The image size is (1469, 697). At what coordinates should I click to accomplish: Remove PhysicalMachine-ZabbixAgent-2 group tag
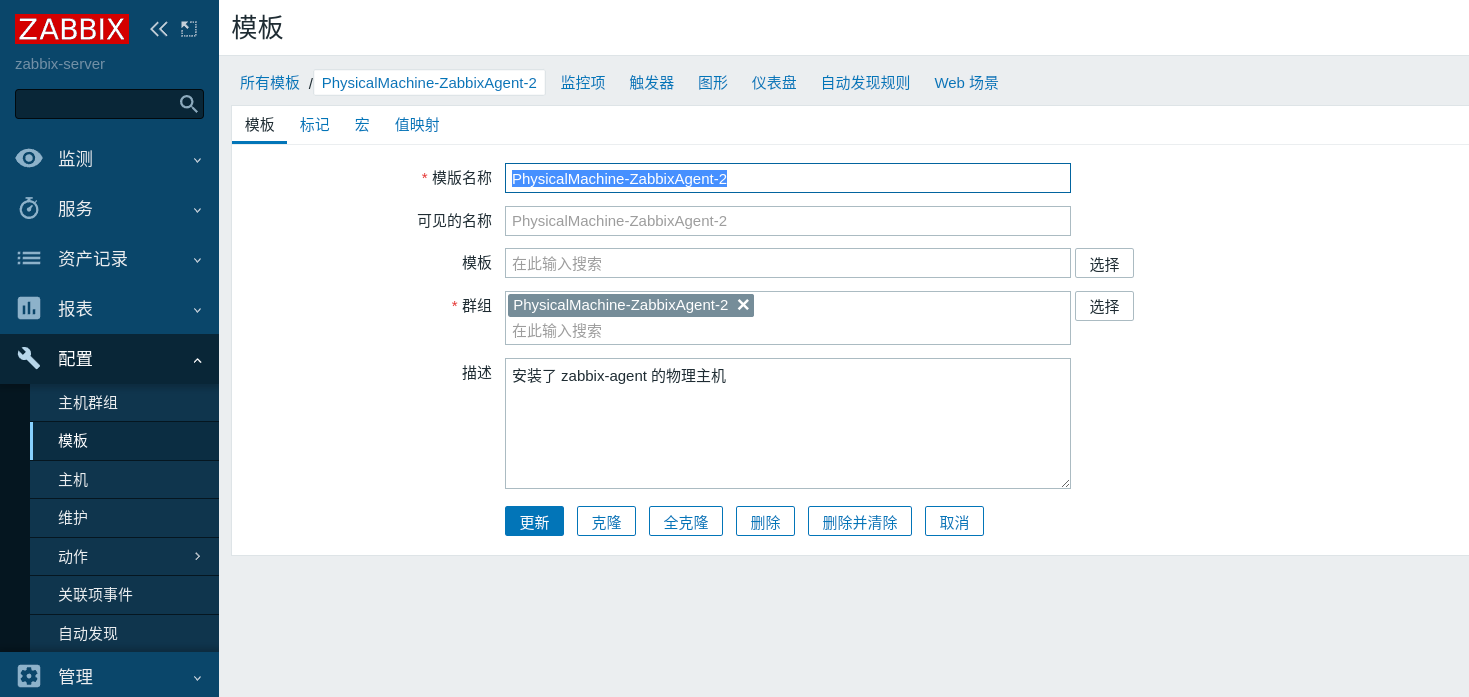743,305
